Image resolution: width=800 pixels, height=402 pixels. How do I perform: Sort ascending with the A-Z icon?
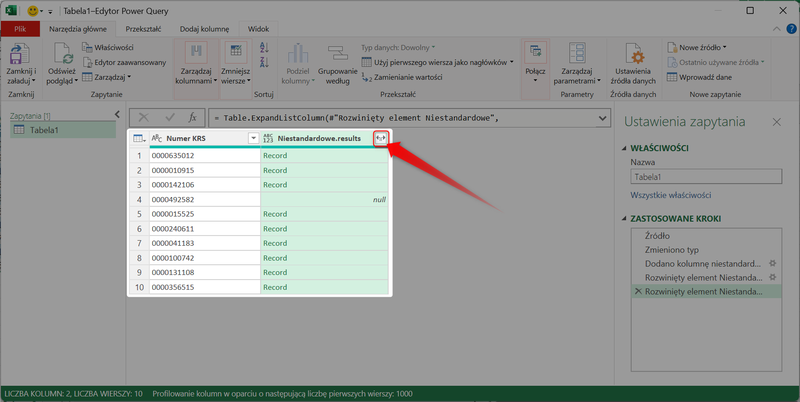(x=264, y=48)
